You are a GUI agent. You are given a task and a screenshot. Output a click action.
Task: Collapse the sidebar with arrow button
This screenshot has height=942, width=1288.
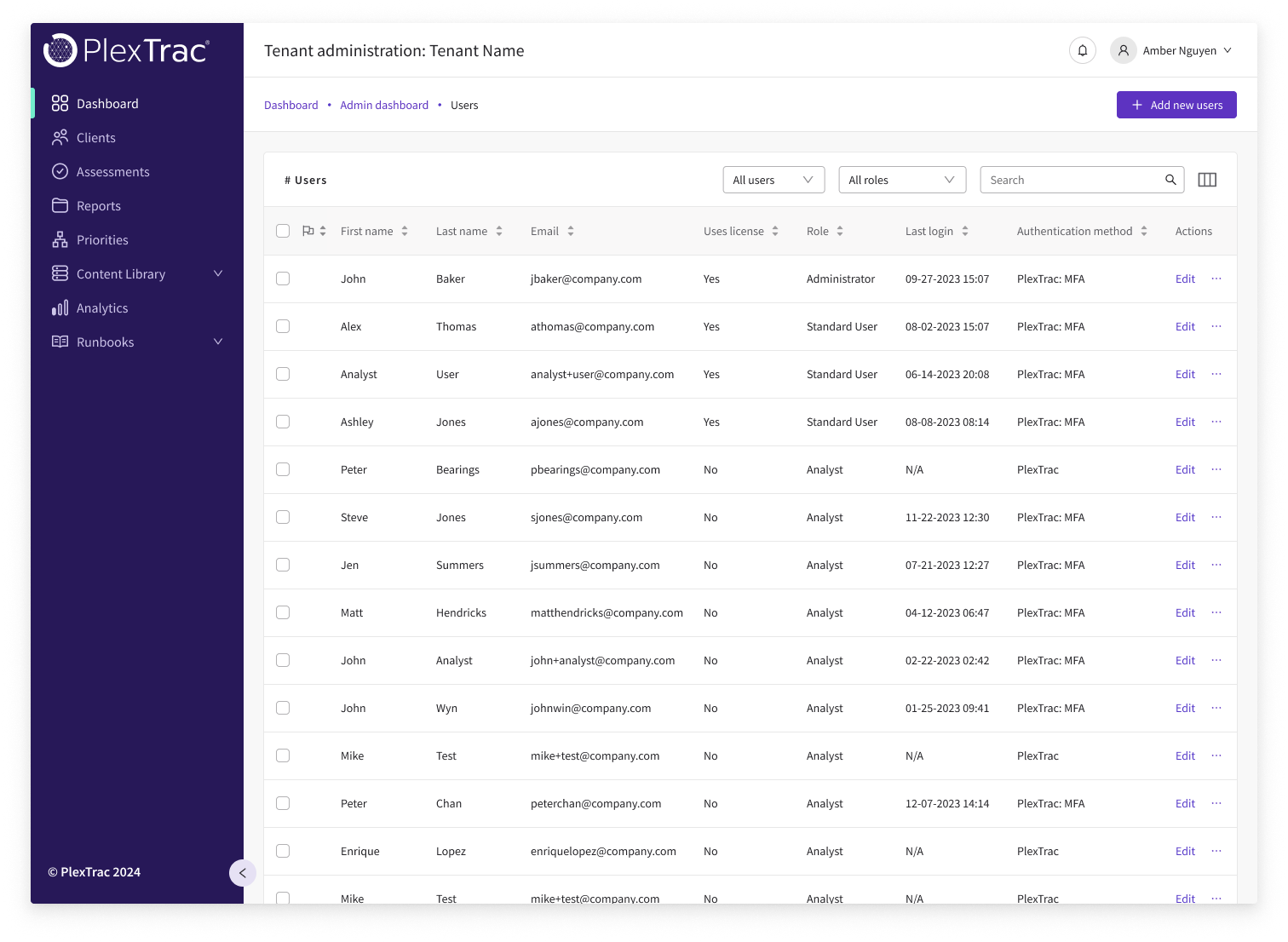tap(243, 873)
